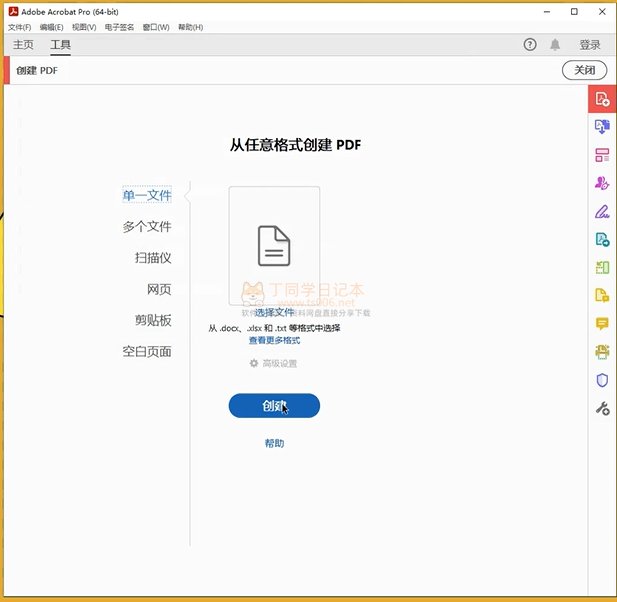
Task: Click the help question mark icon
Action: coord(530,44)
